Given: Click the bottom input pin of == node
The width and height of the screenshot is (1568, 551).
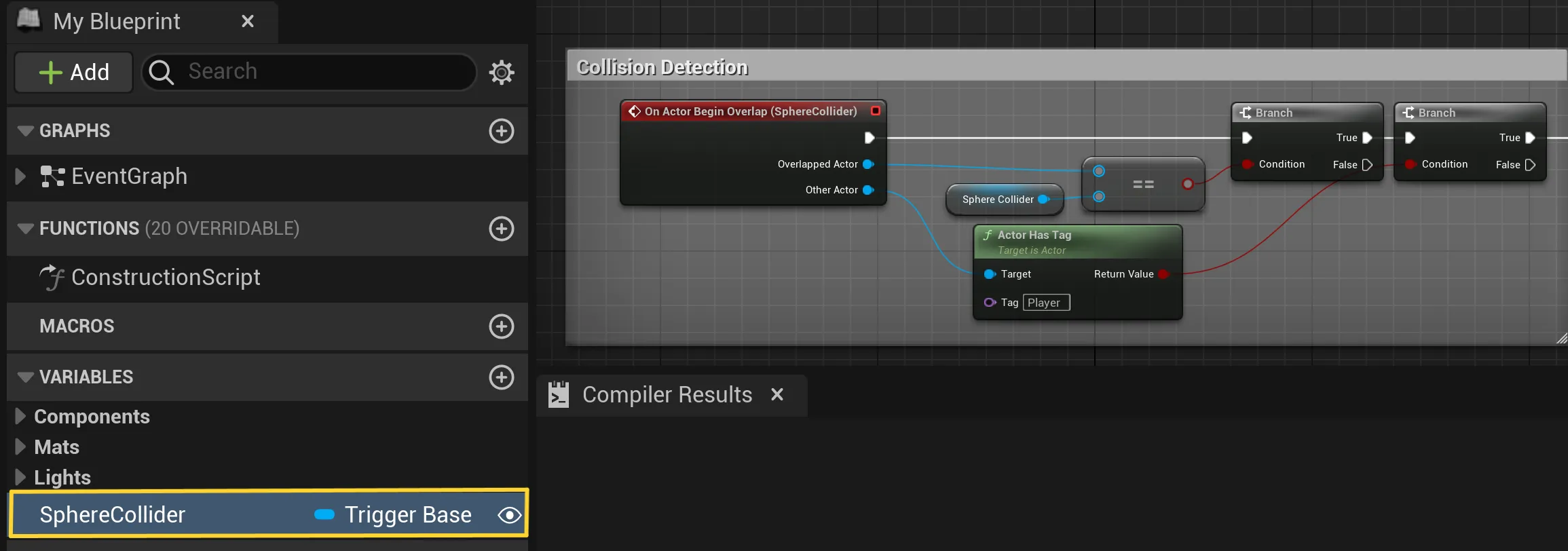Looking at the screenshot, I should [x=1099, y=197].
